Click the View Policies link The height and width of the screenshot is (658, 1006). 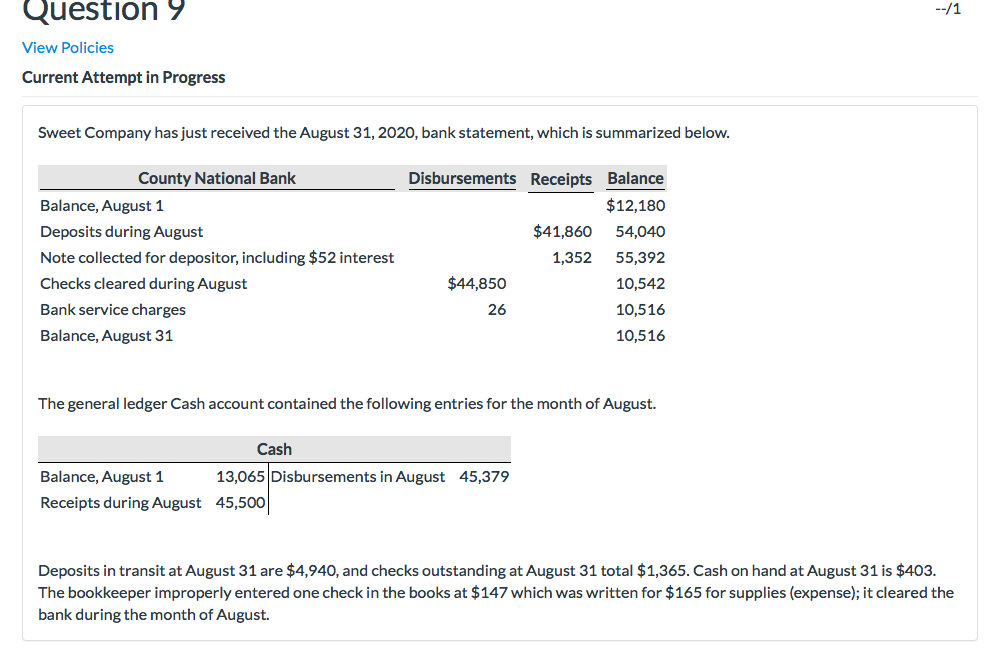point(67,47)
